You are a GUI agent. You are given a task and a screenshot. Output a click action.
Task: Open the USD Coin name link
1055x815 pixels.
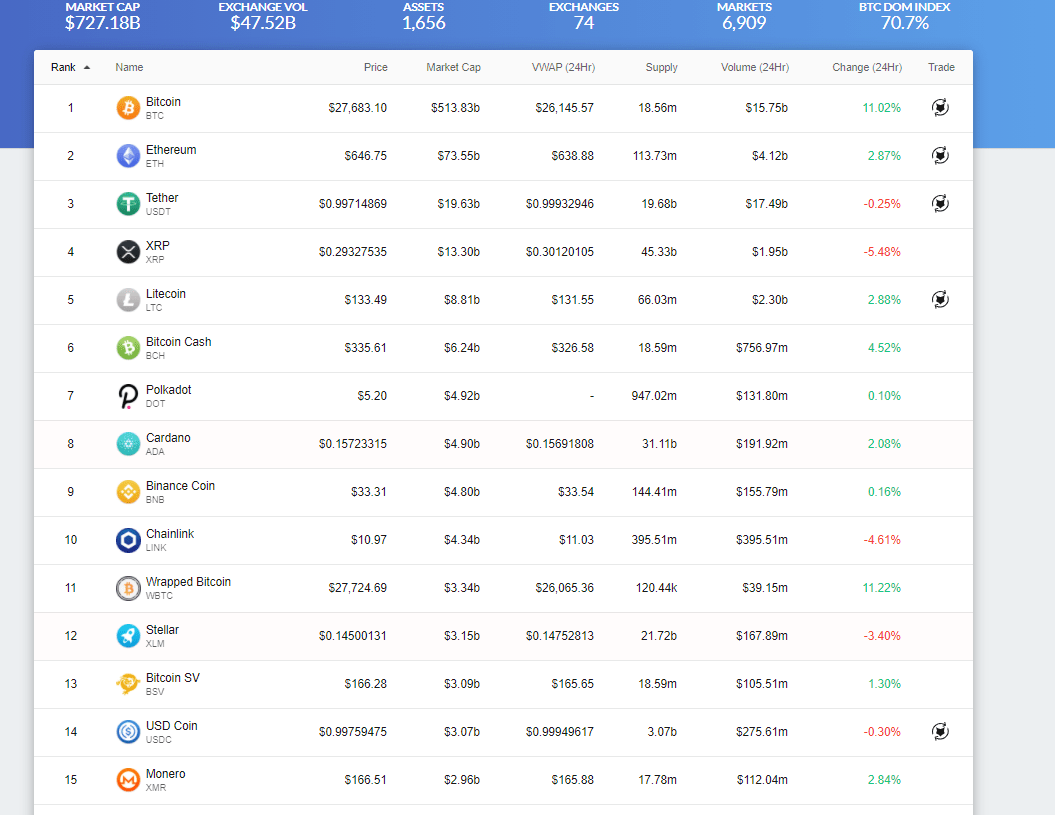tap(172, 725)
